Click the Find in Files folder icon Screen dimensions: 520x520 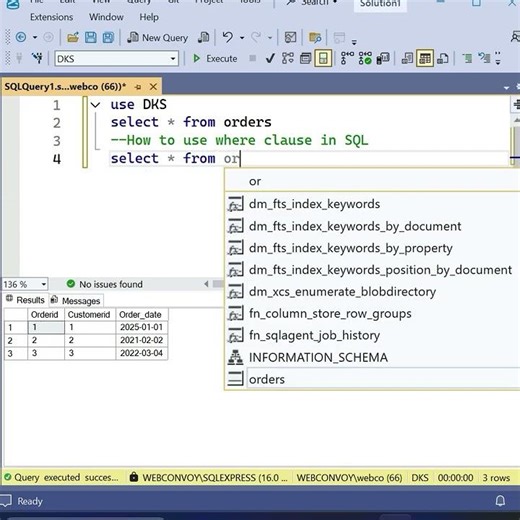click(315, 37)
